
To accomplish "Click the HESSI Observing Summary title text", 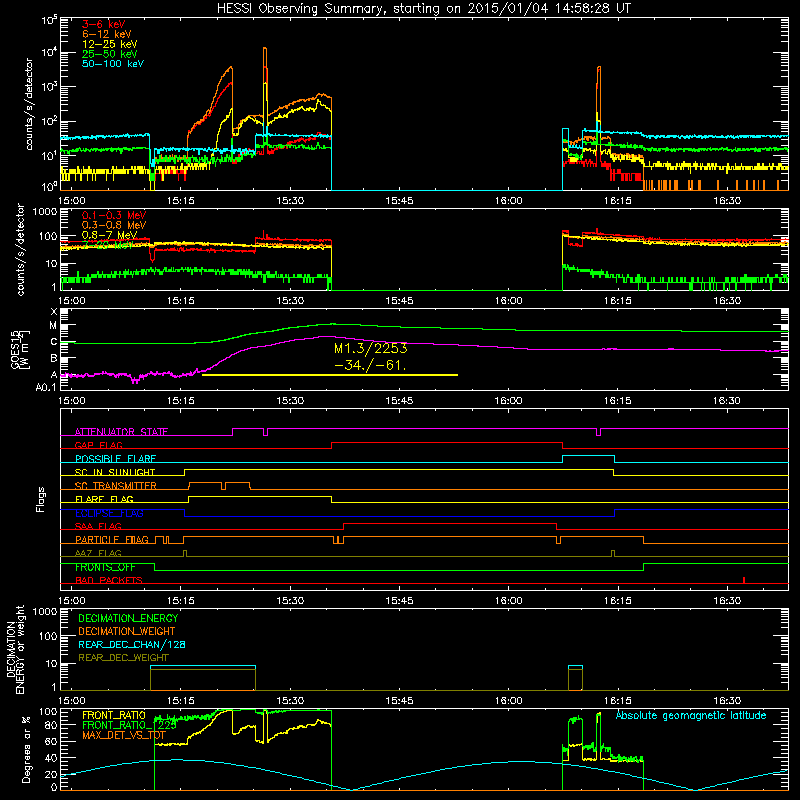I will [424, 8].
